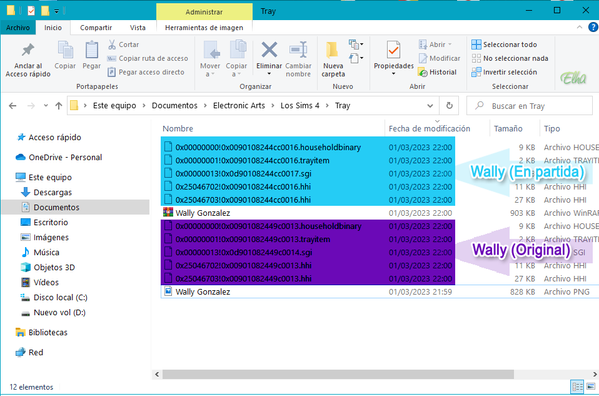Switch to details view icon in status bar
Screen dimensions: 599x396
coord(577,387)
